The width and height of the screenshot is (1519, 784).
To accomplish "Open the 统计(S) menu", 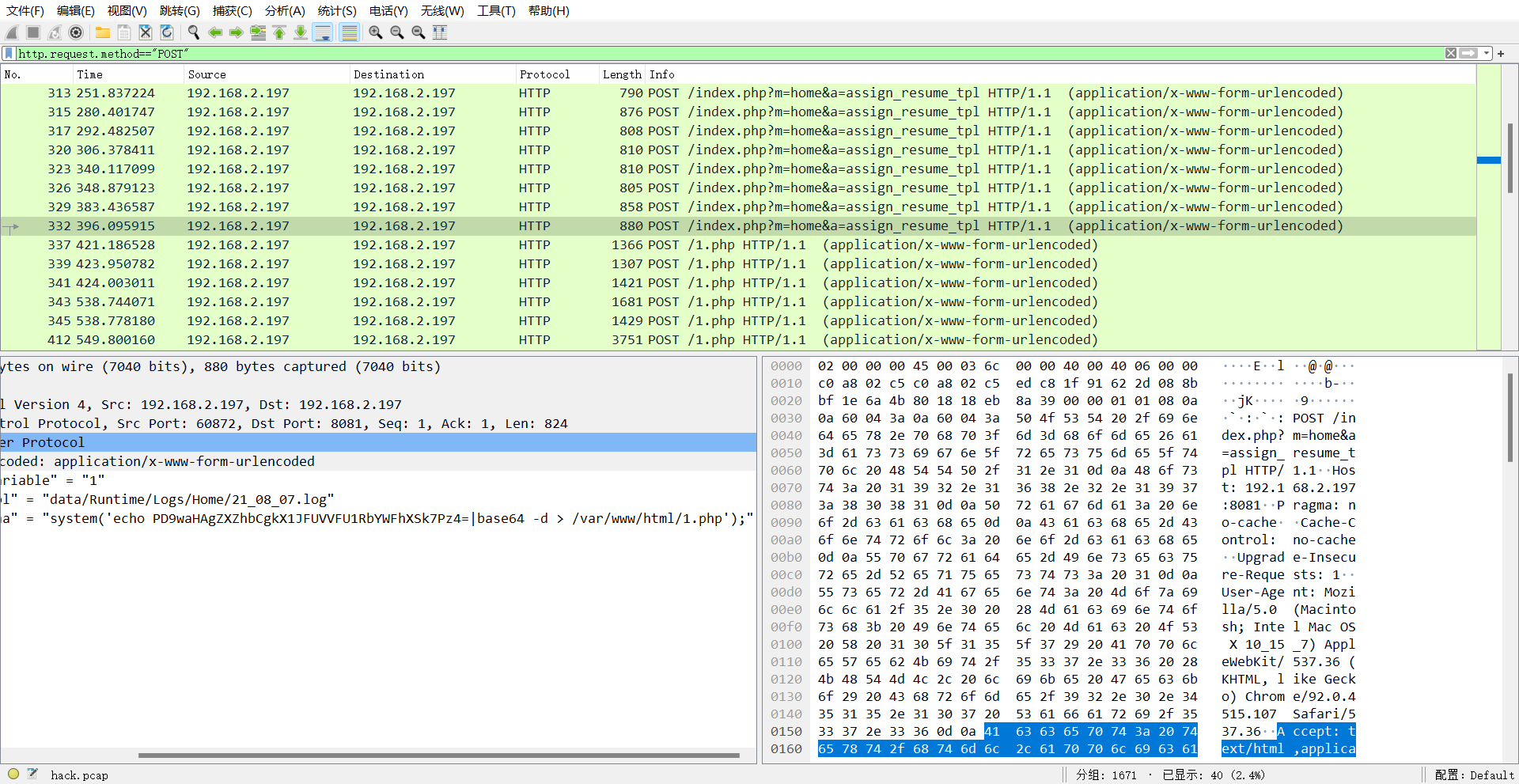I will (337, 10).
